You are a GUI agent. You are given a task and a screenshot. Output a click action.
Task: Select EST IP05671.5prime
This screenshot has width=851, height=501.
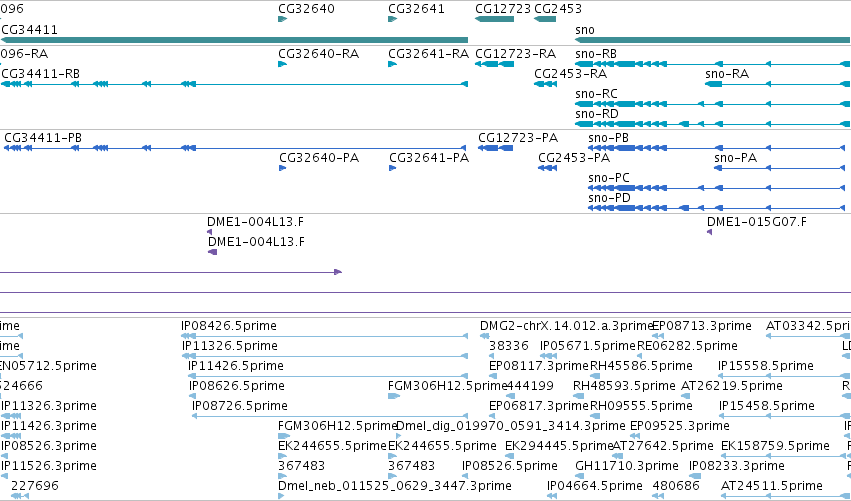[x=588, y=346]
